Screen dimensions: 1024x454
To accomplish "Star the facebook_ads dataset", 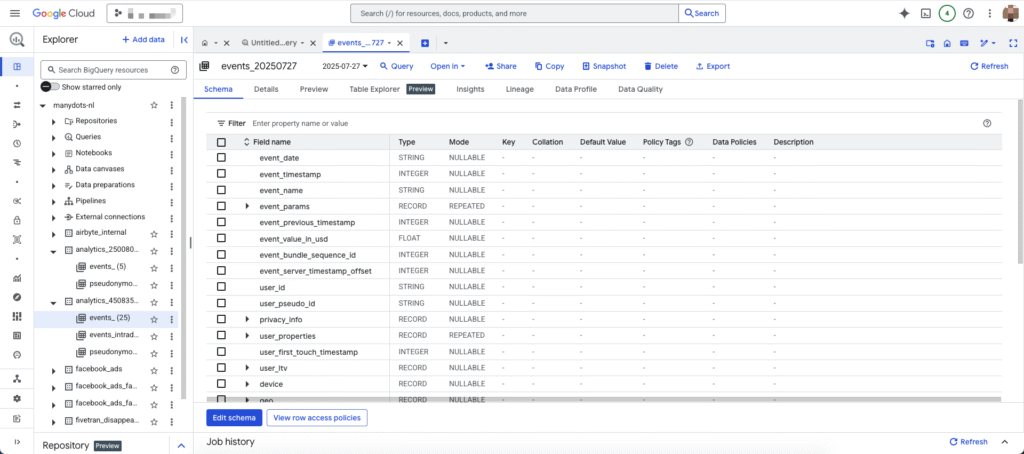I will (x=154, y=370).
